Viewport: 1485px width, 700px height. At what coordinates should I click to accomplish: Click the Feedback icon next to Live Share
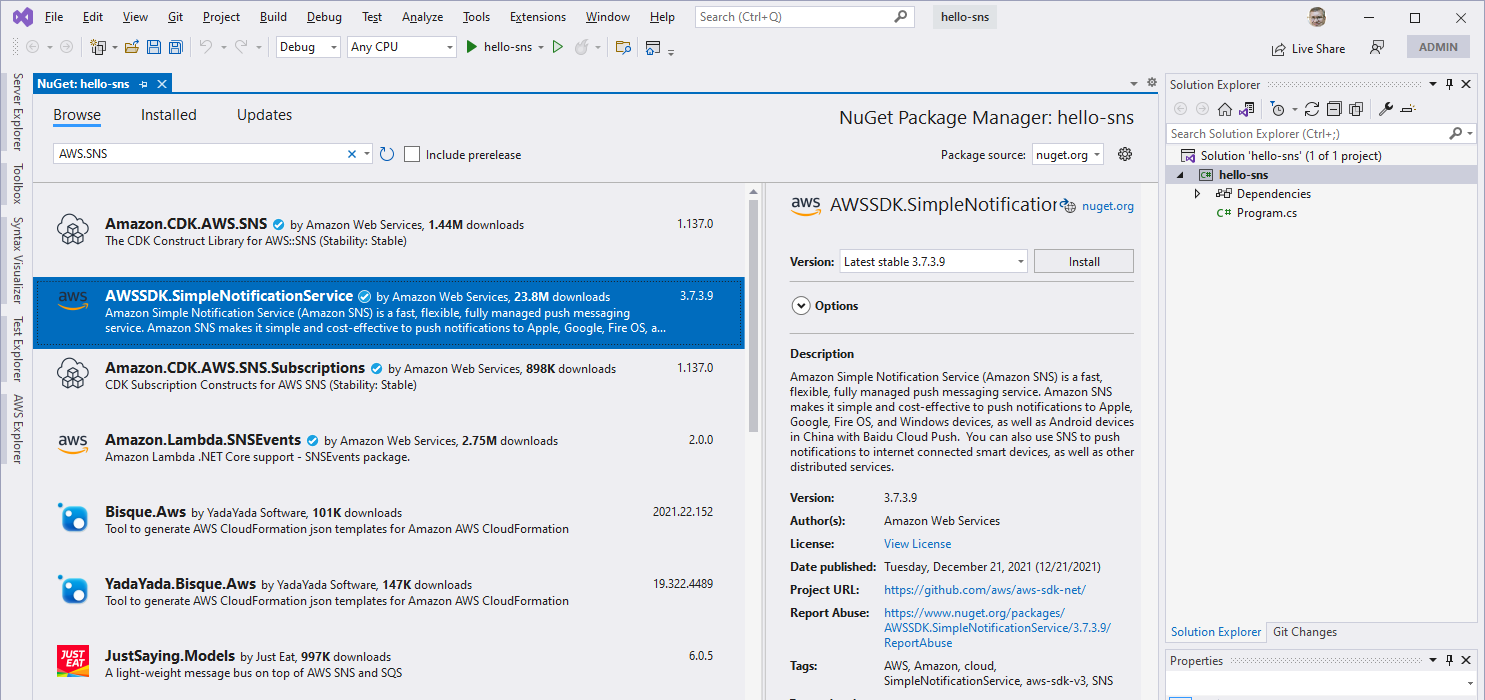point(1377,47)
